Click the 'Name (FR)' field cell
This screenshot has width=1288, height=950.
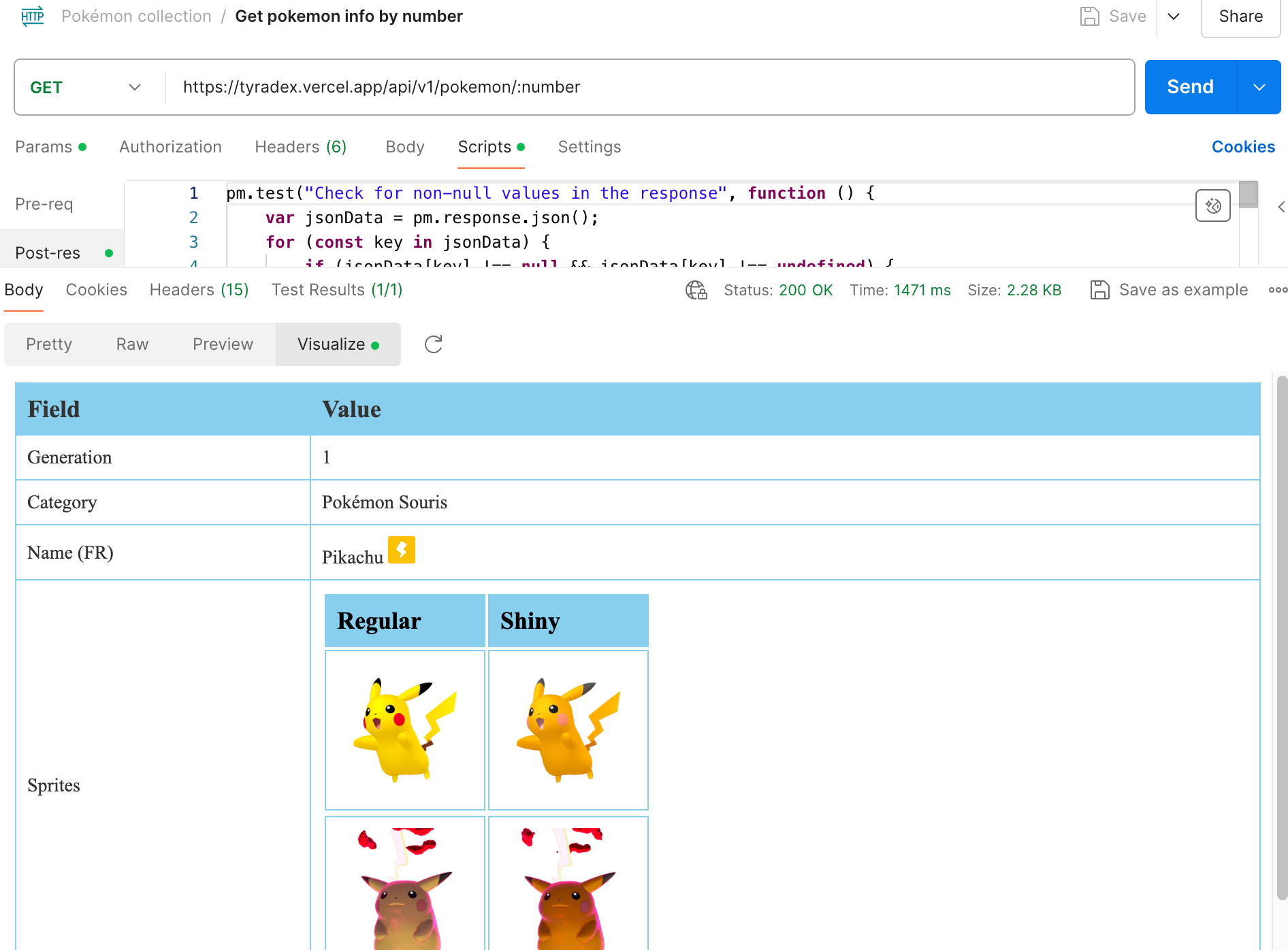tap(163, 553)
